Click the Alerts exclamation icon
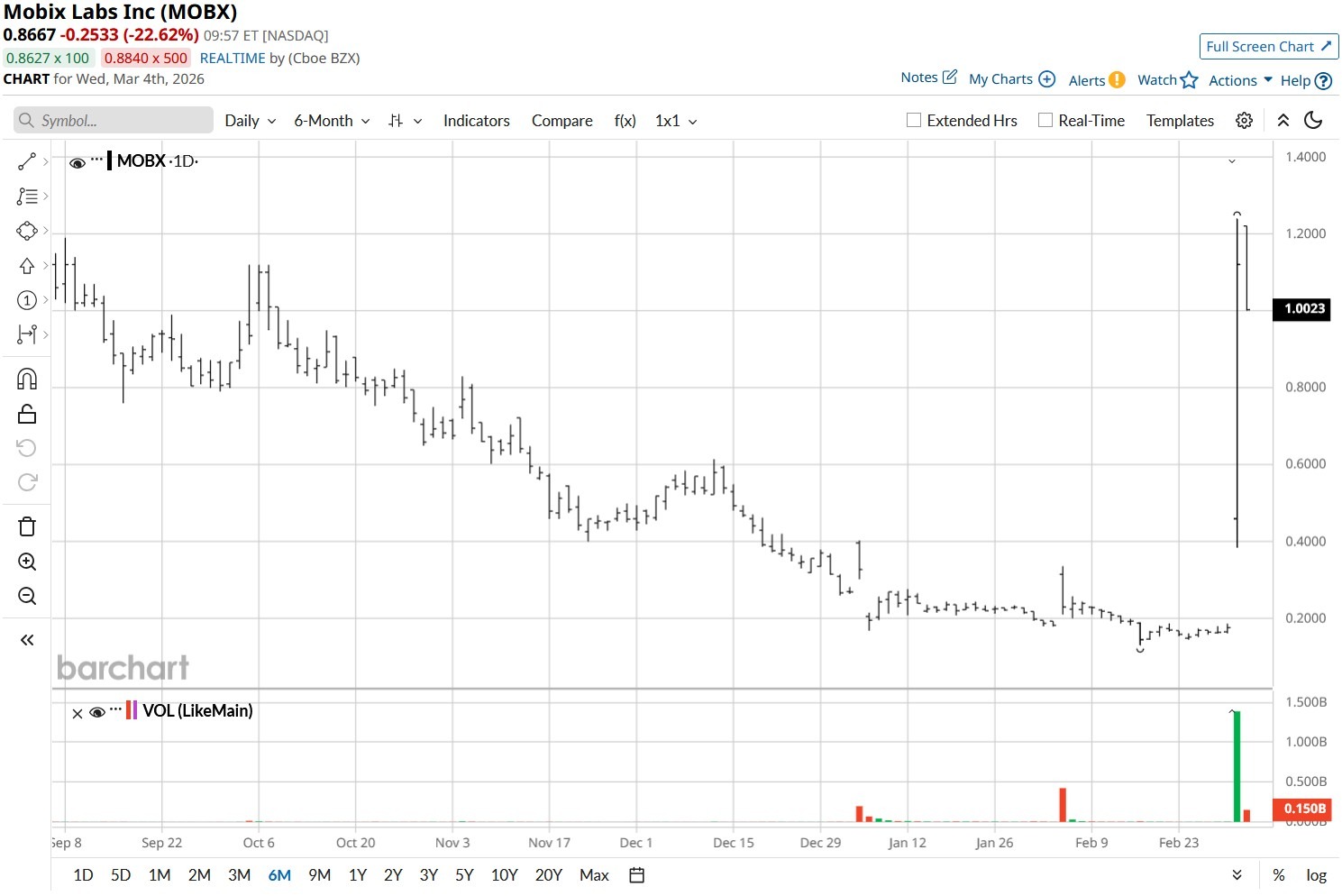Viewport: 1342px width, 896px height. tap(1117, 79)
